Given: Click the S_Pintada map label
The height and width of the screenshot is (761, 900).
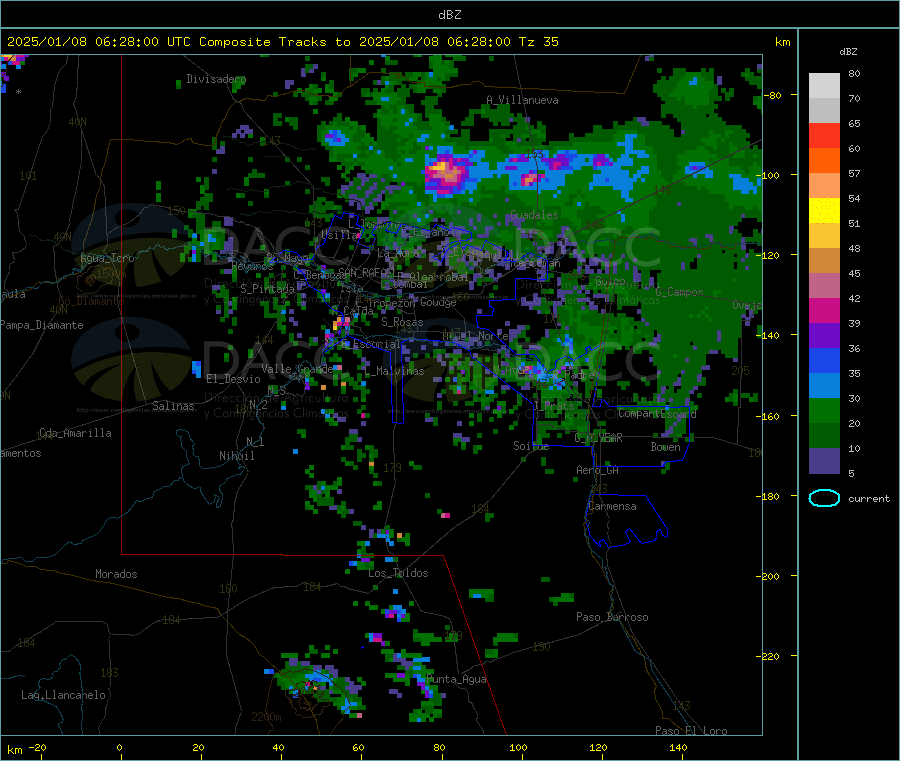Looking at the screenshot, I should click(x=267, y=289).
